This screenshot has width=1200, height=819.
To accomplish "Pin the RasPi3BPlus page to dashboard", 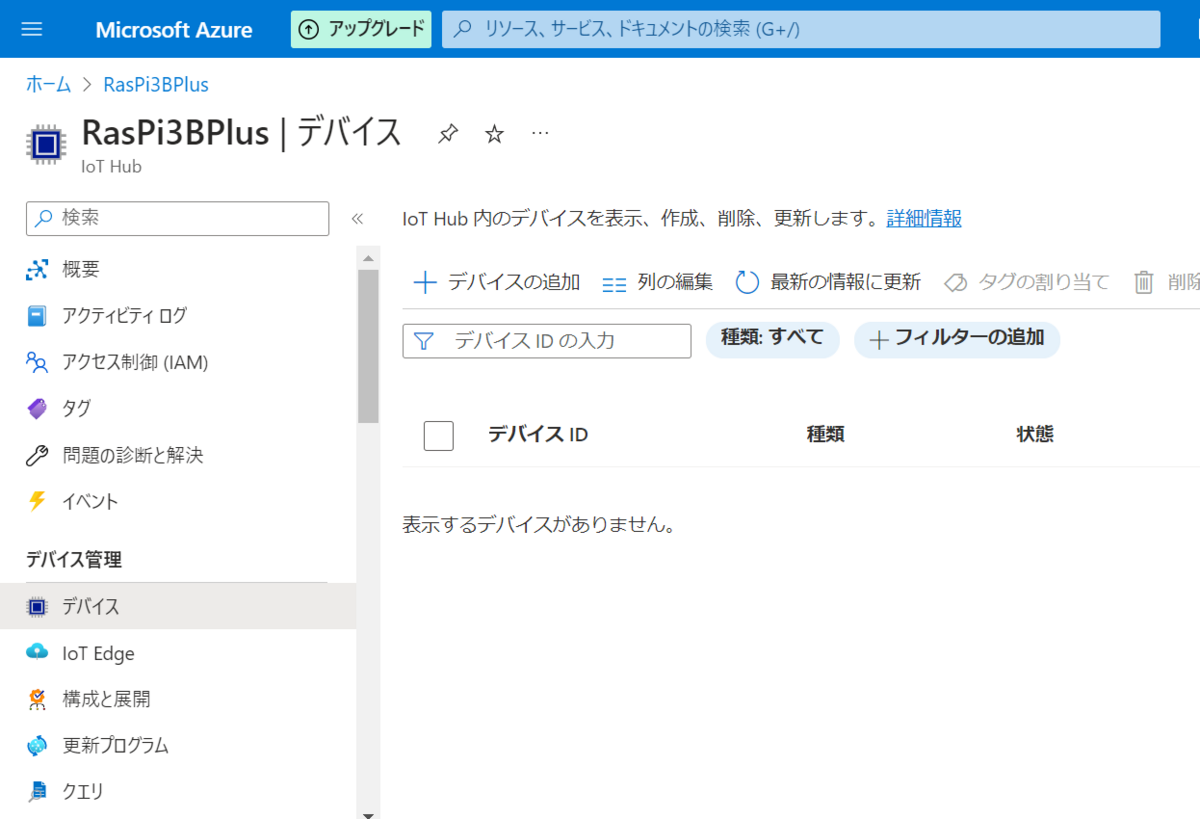I will click(x=448, y=134).
